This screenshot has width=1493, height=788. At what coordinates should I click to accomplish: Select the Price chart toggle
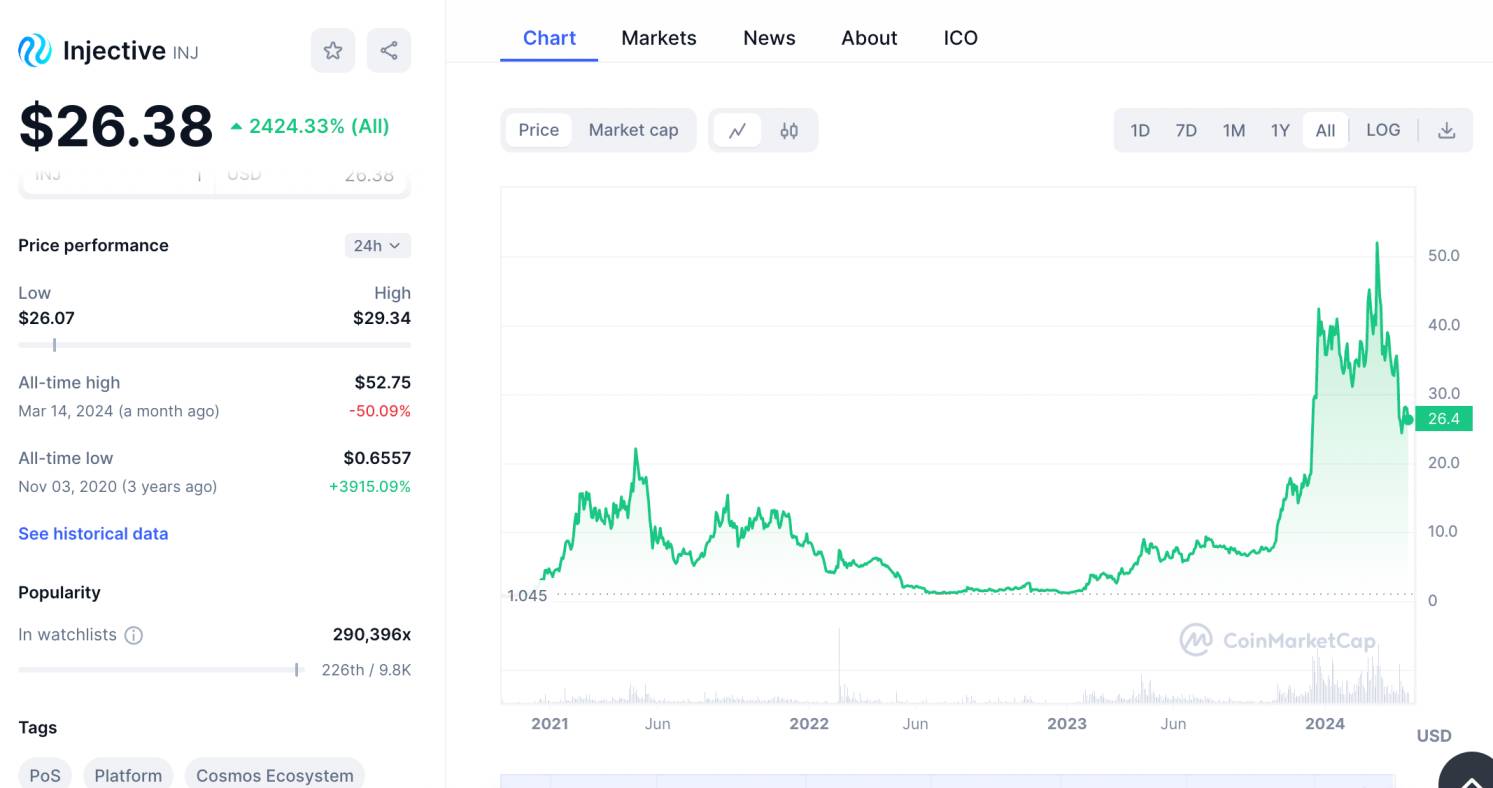(538, 130)
